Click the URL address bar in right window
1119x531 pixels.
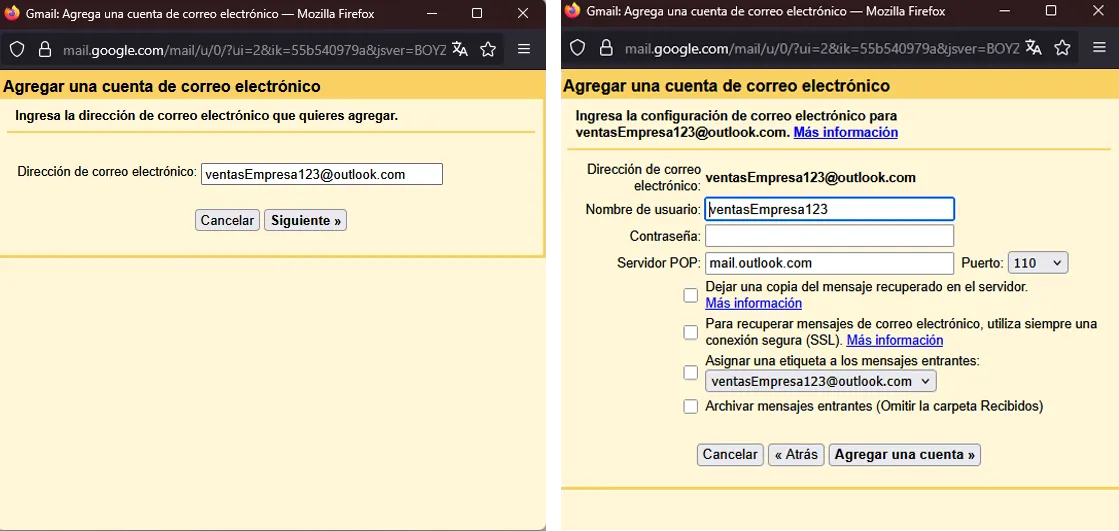click(x=821, y=47)
